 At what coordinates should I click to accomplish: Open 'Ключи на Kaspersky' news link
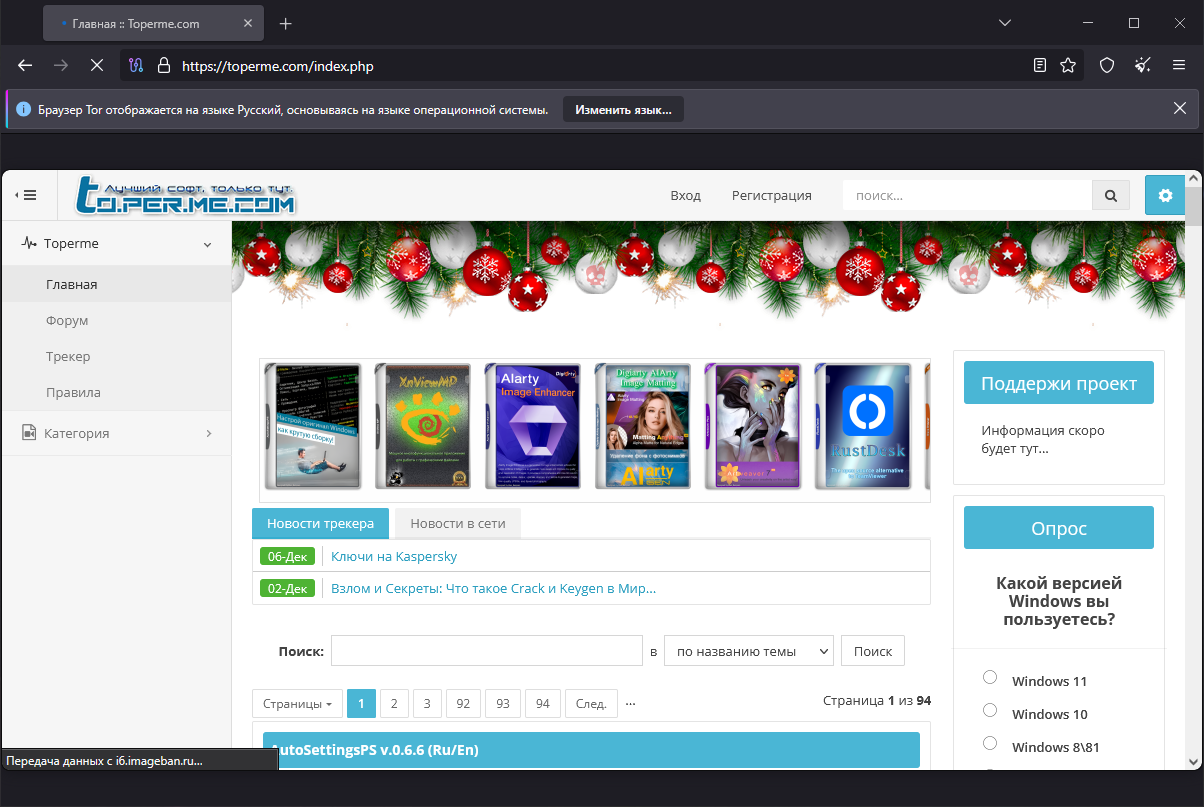click(394, 556)
